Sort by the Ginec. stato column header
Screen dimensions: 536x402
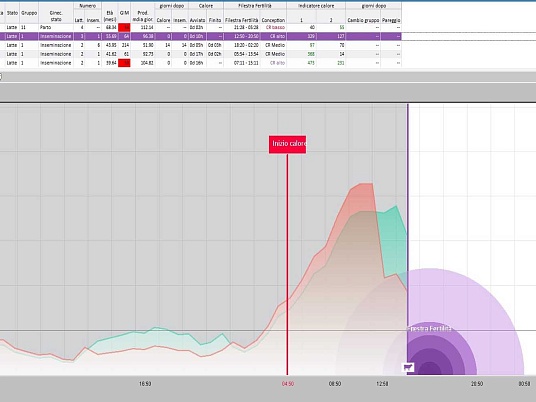coord(56,16)
